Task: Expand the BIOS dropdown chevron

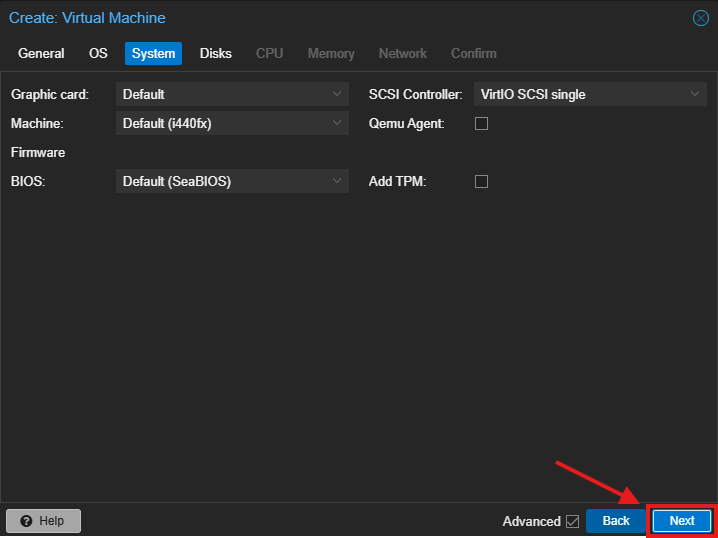Action: pos(337,181)
